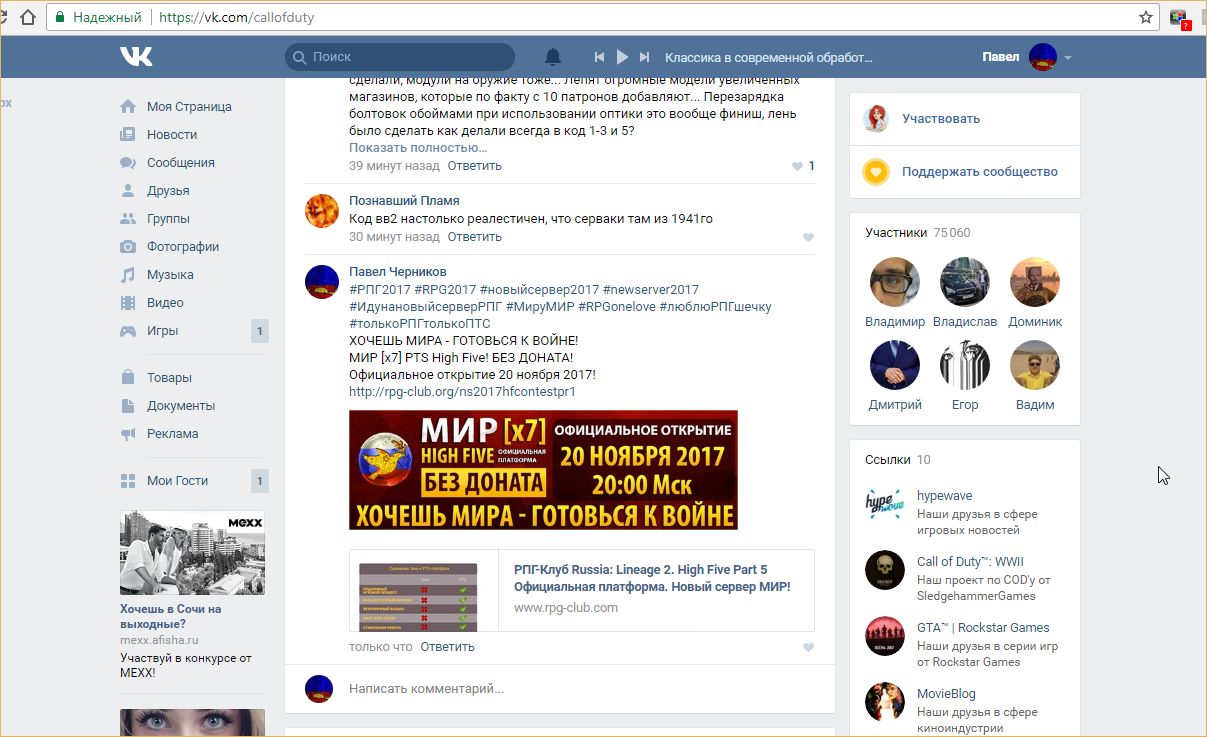Bookmark page with star icon

[x=1146, y=17]
